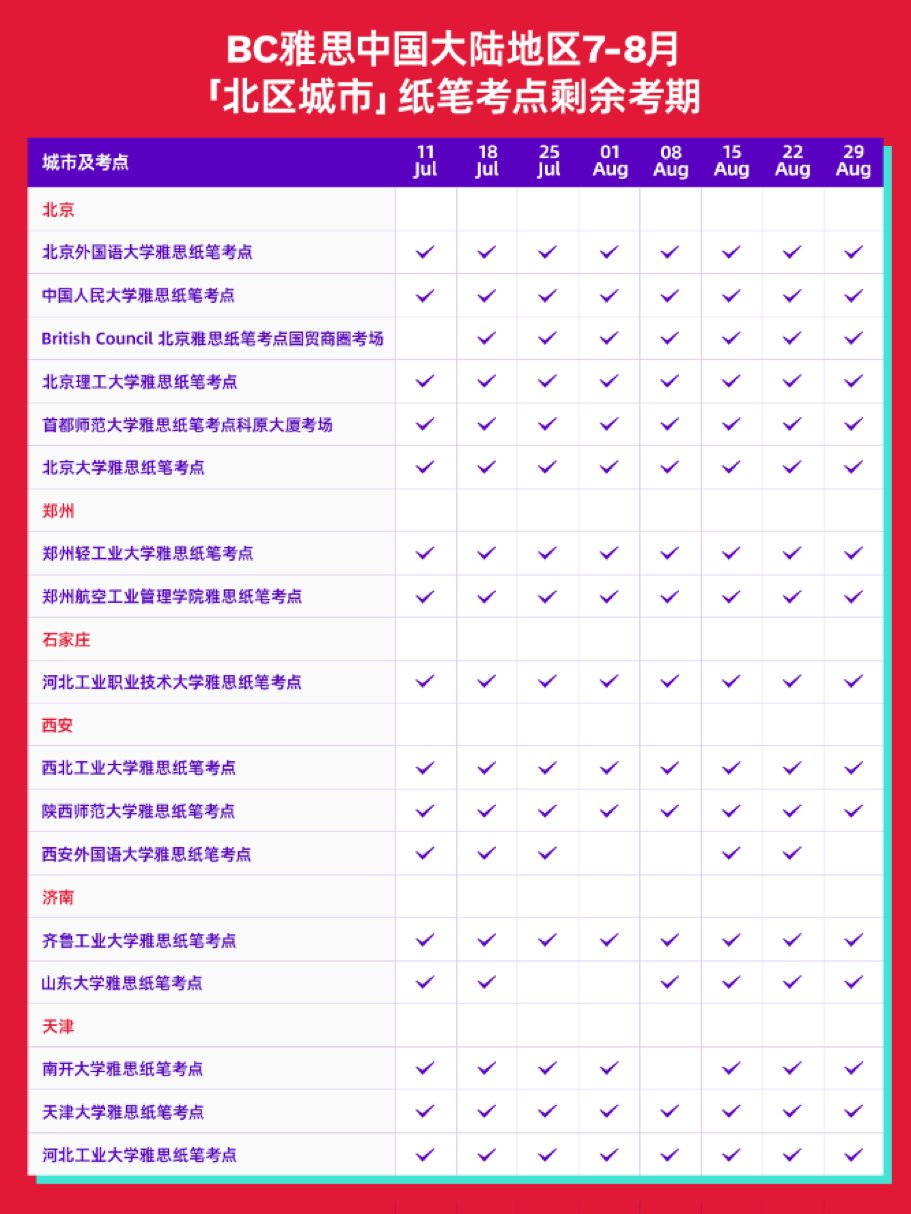Click 西北工业大学 checkmark under 25 Jul
911x1214 pixels.
[548, 769]
